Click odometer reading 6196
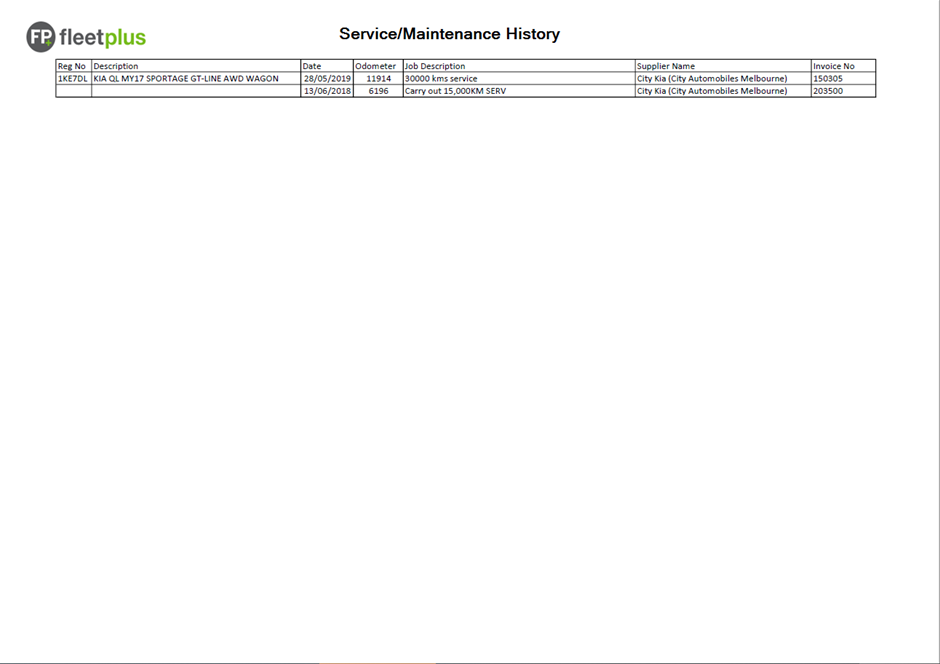Screen dimensions: 940x664 pyautogui.click(x=378, y=91)
